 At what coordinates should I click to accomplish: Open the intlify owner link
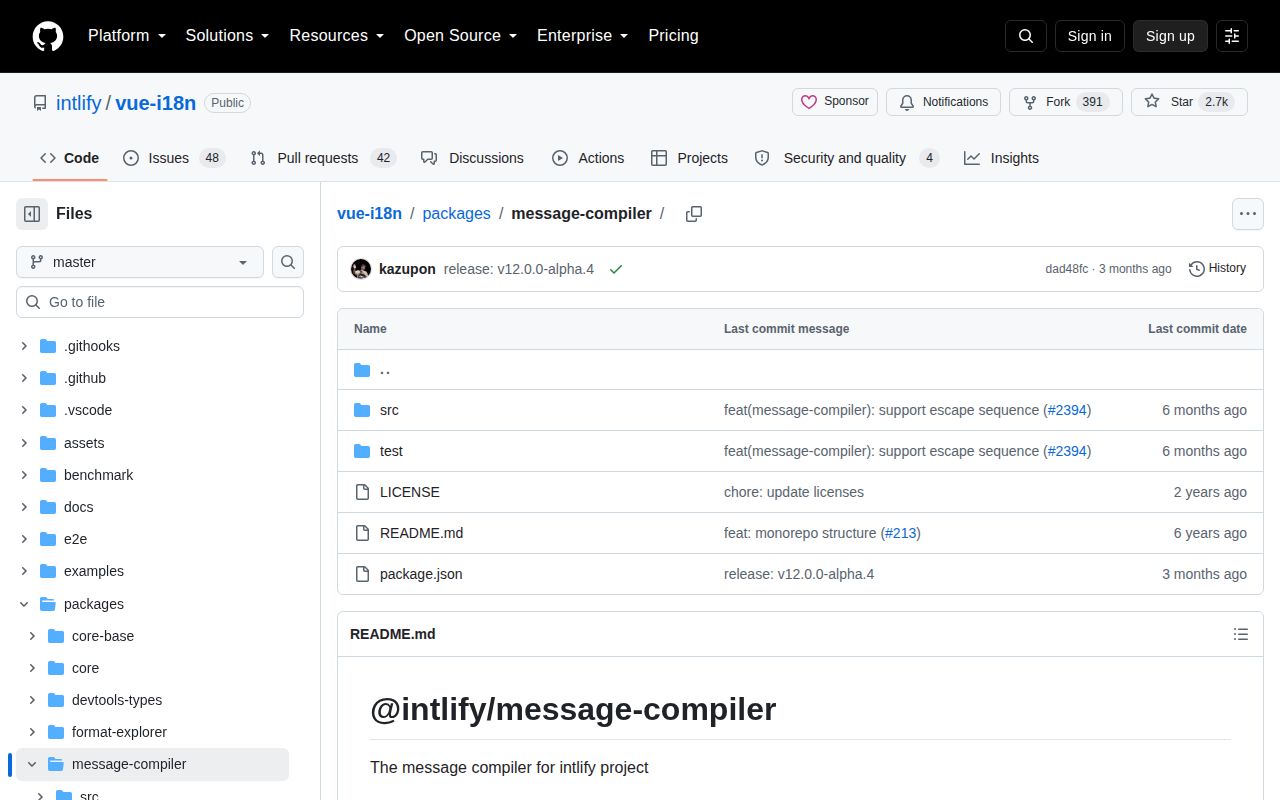[78, 103]
